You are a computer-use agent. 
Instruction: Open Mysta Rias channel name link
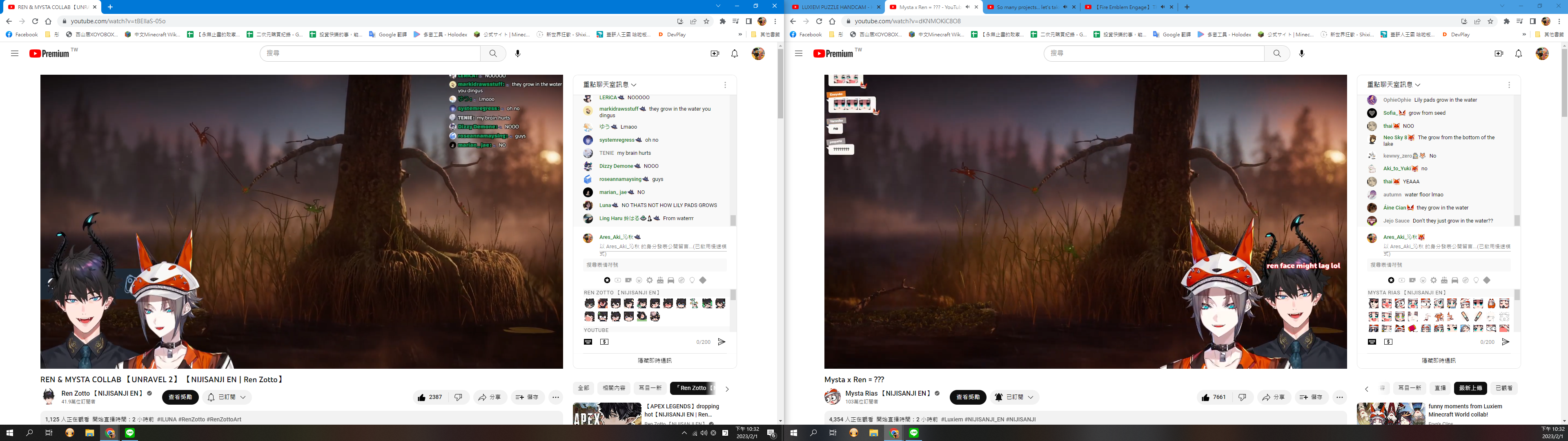tap(889, 394)
